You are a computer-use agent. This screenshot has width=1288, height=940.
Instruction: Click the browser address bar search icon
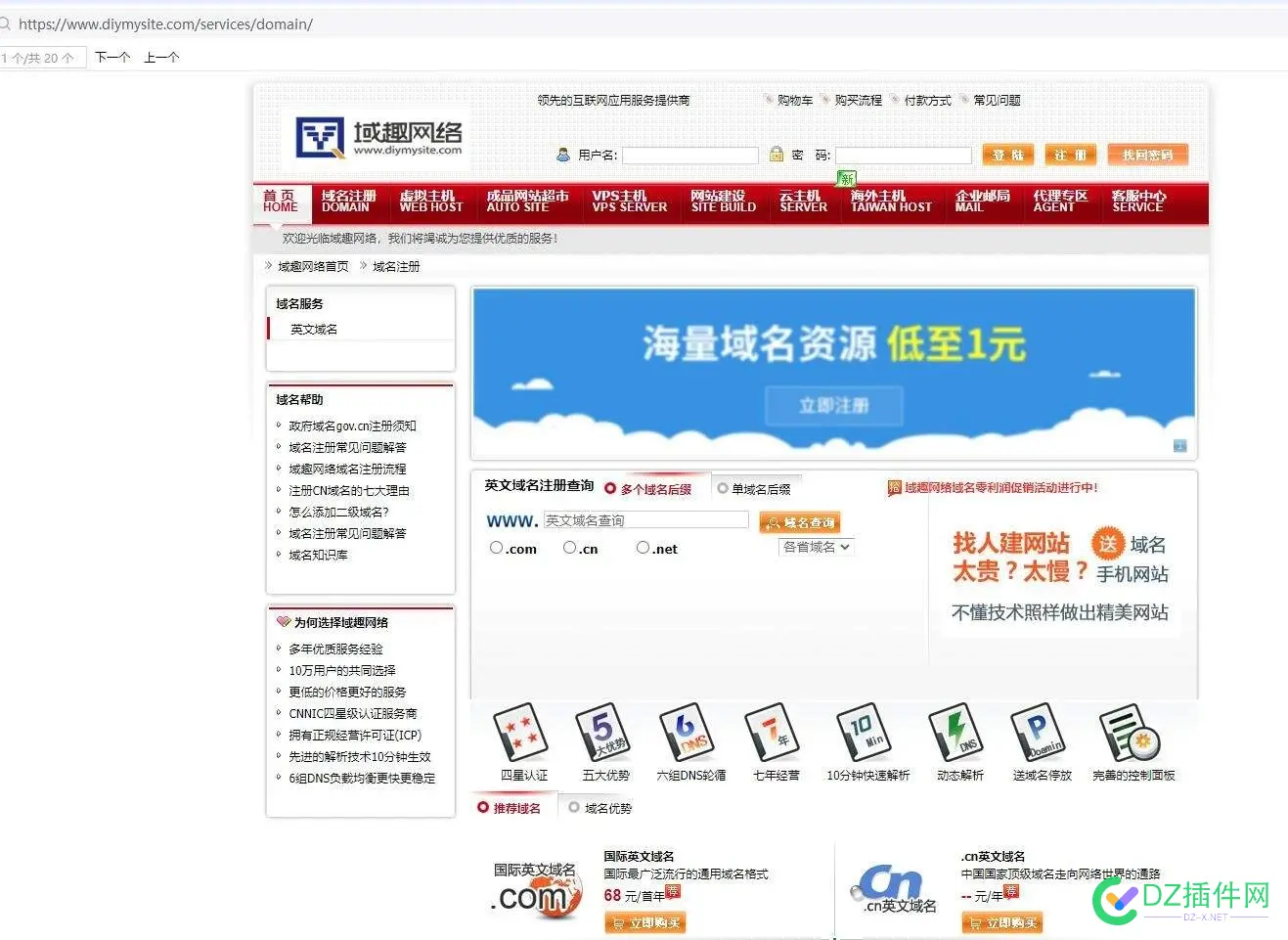click(6, 23)
